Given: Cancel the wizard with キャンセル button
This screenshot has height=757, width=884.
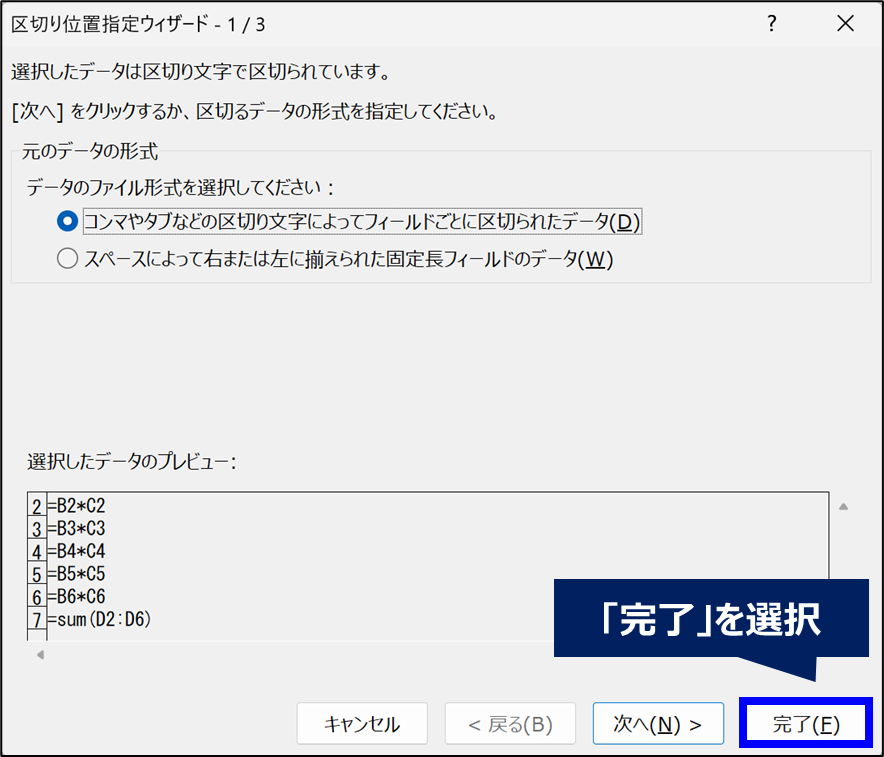Looking at the screenshot, I should (362, 724).
